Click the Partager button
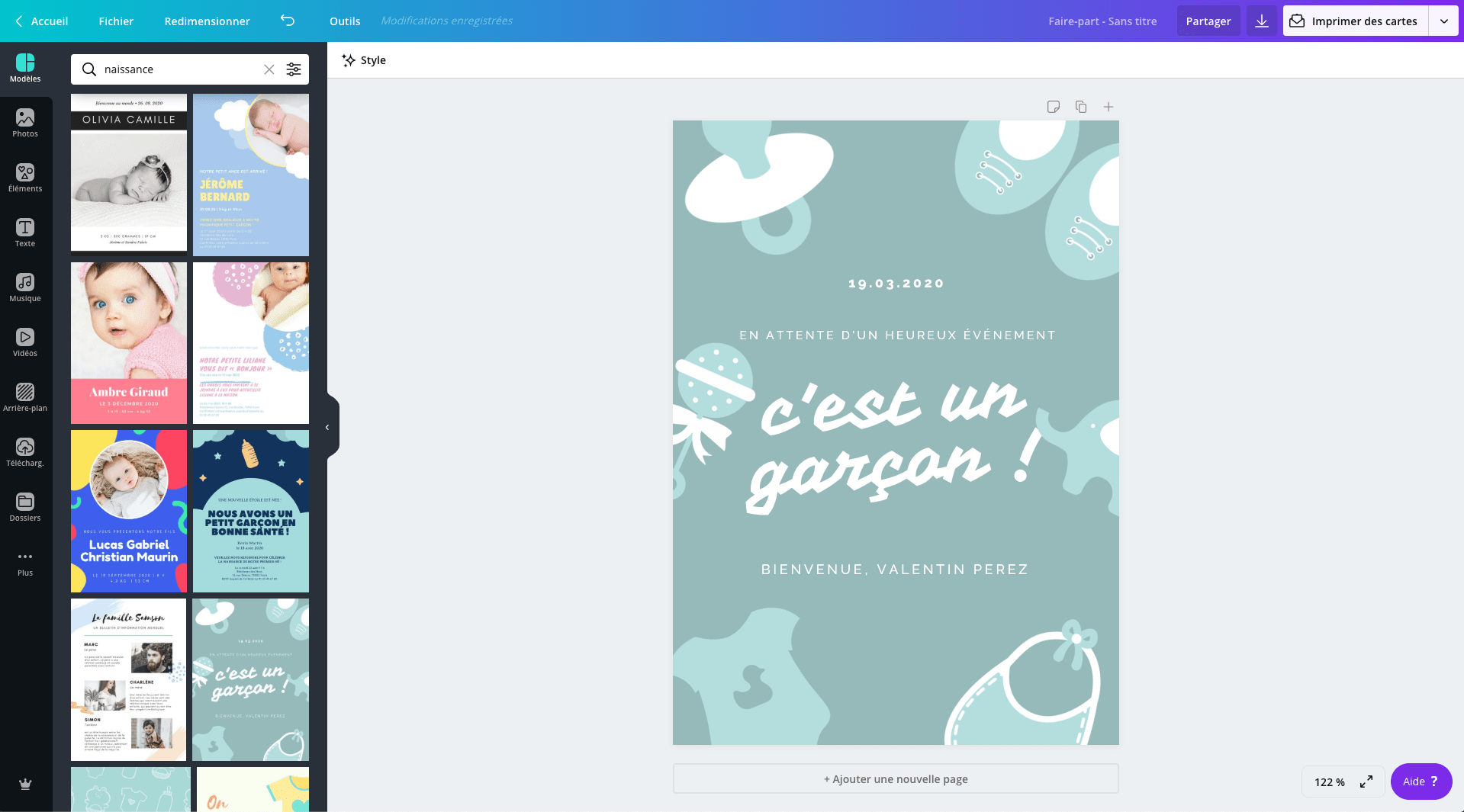1464x812 pixels. pos(1208,21)
